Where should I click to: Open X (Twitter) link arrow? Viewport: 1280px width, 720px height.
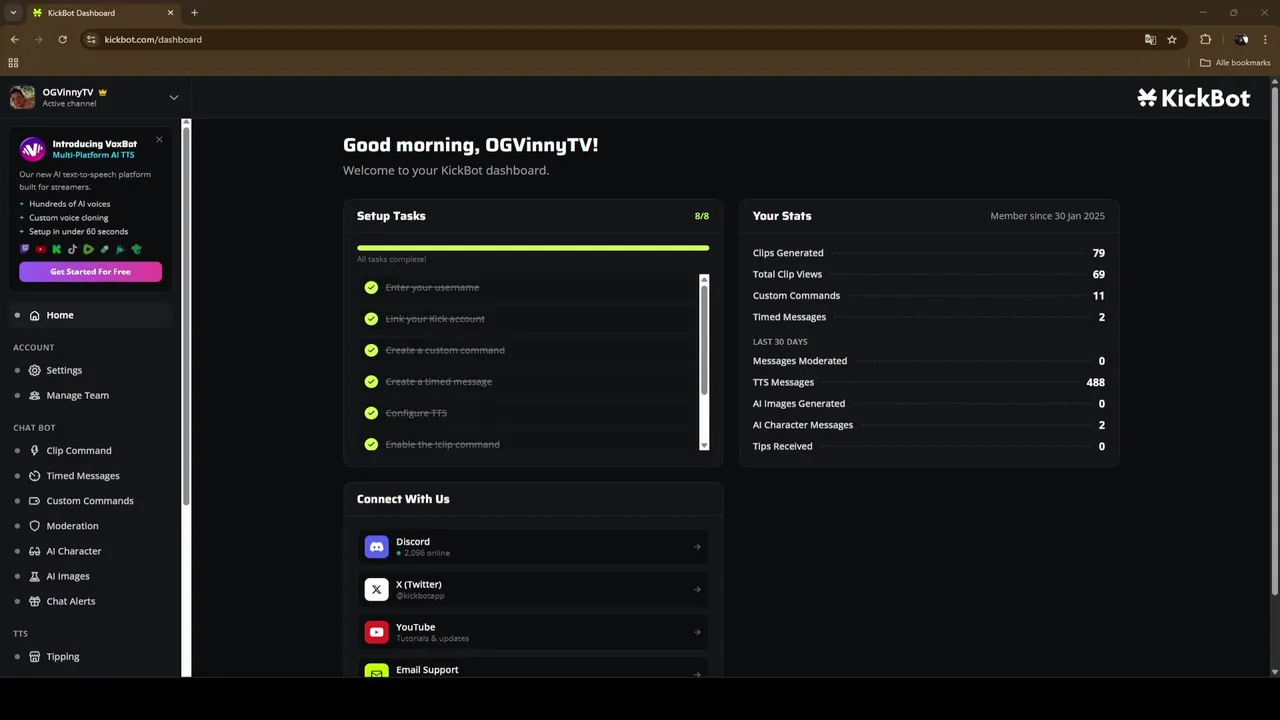click(x=697, y=590)
